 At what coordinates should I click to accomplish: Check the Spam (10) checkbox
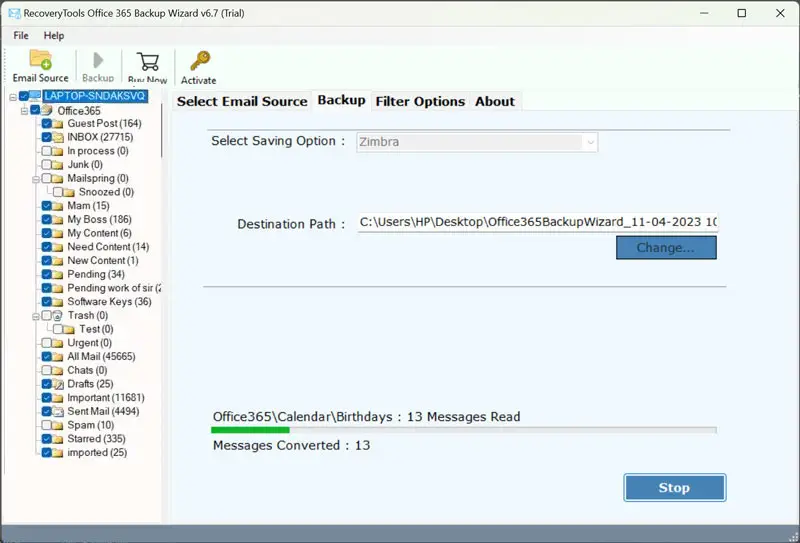click(46, 425)
